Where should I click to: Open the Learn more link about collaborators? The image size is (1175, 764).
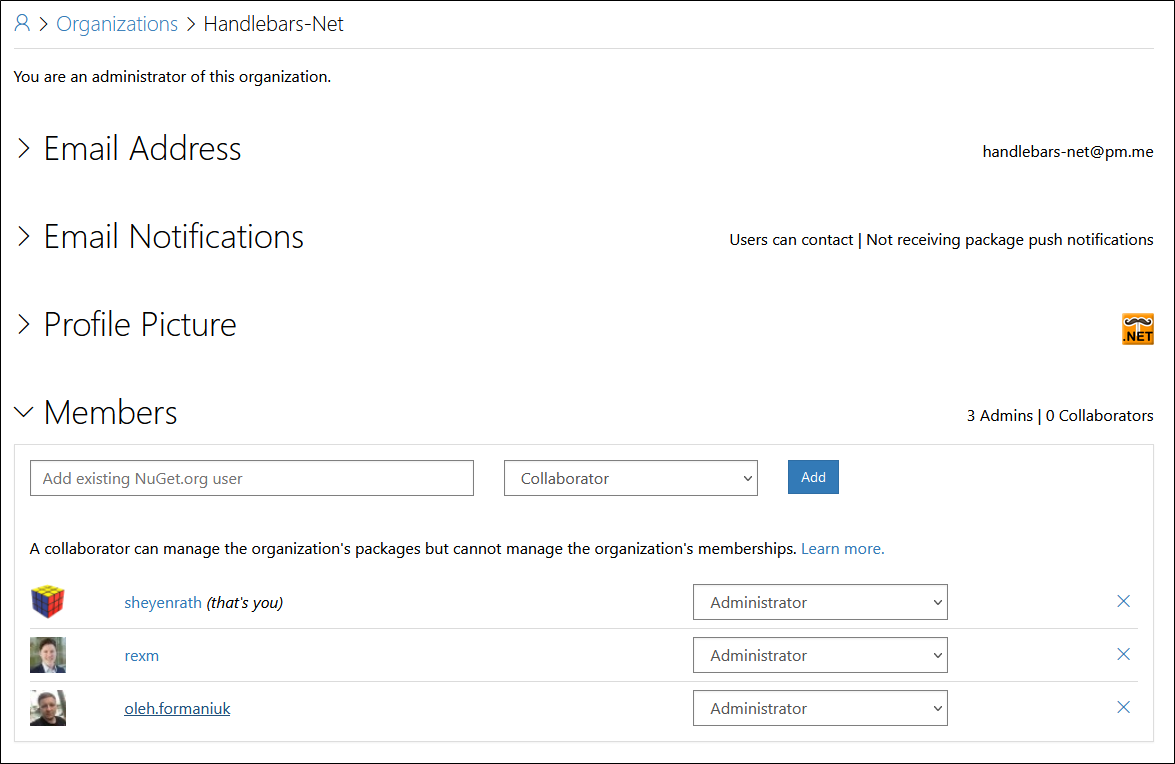[x=841, y=548]
